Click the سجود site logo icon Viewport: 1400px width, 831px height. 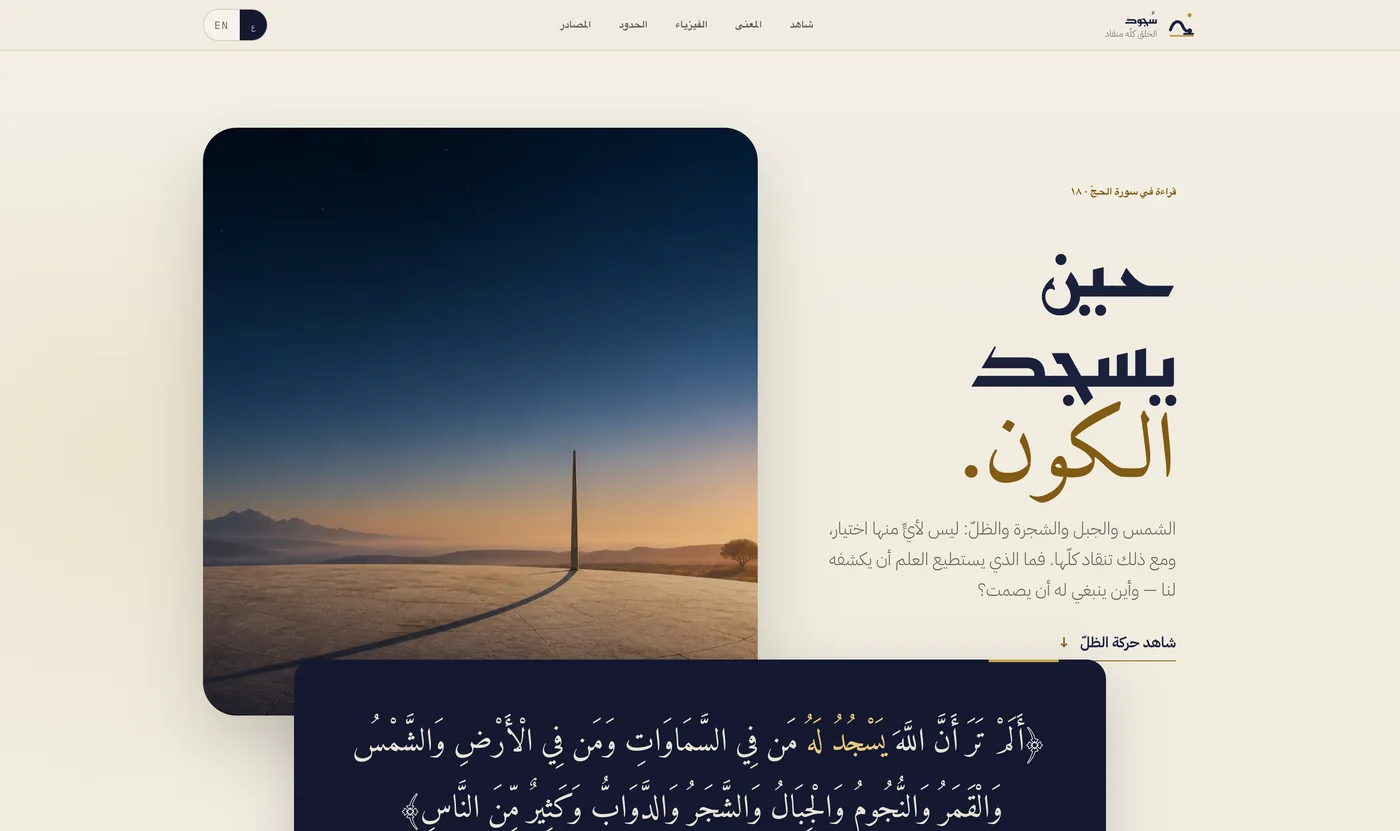pyautogui.click(x=1181, y=26)
